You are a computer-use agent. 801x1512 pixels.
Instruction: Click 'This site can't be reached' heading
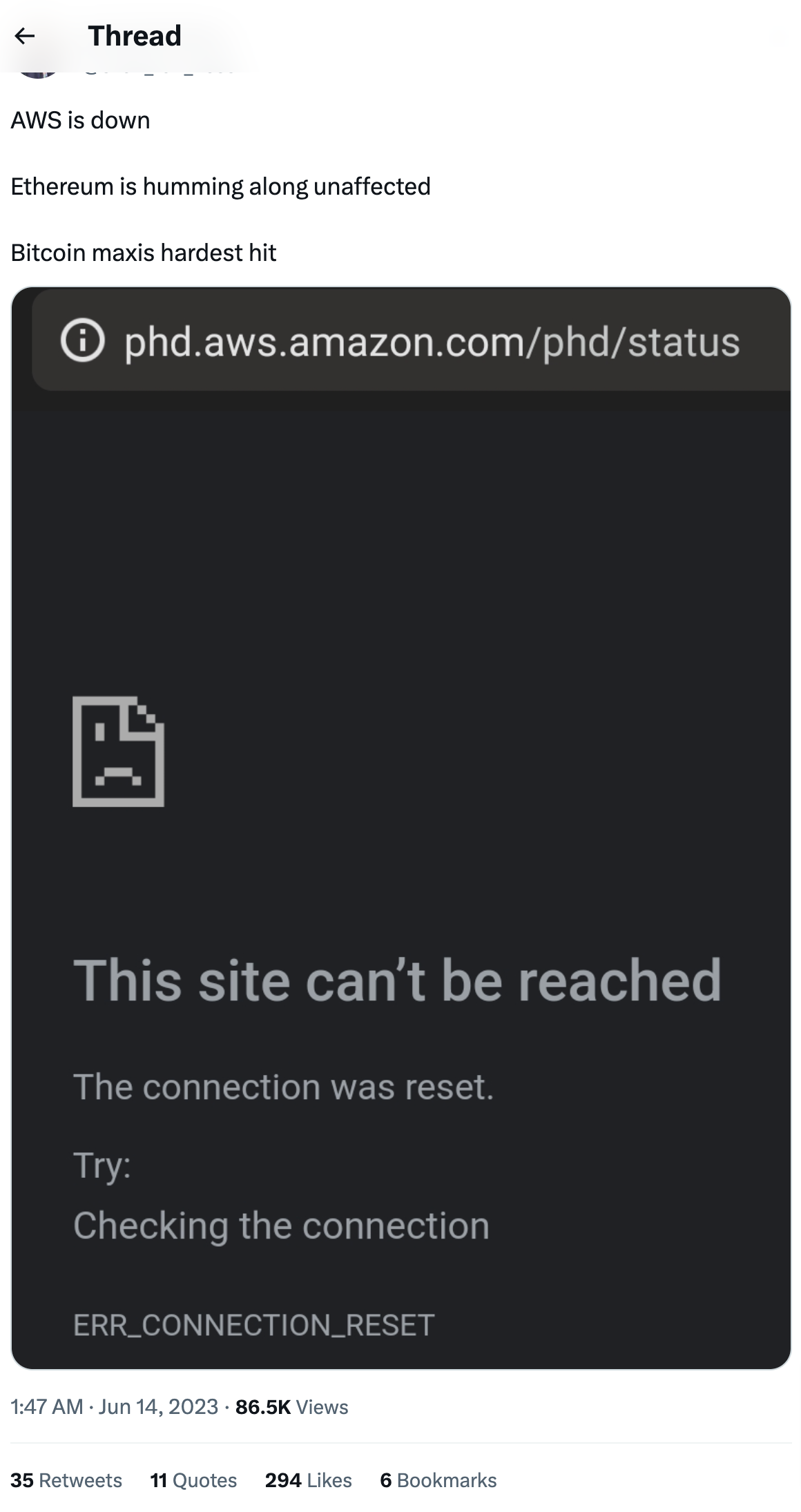click(398, 979)
